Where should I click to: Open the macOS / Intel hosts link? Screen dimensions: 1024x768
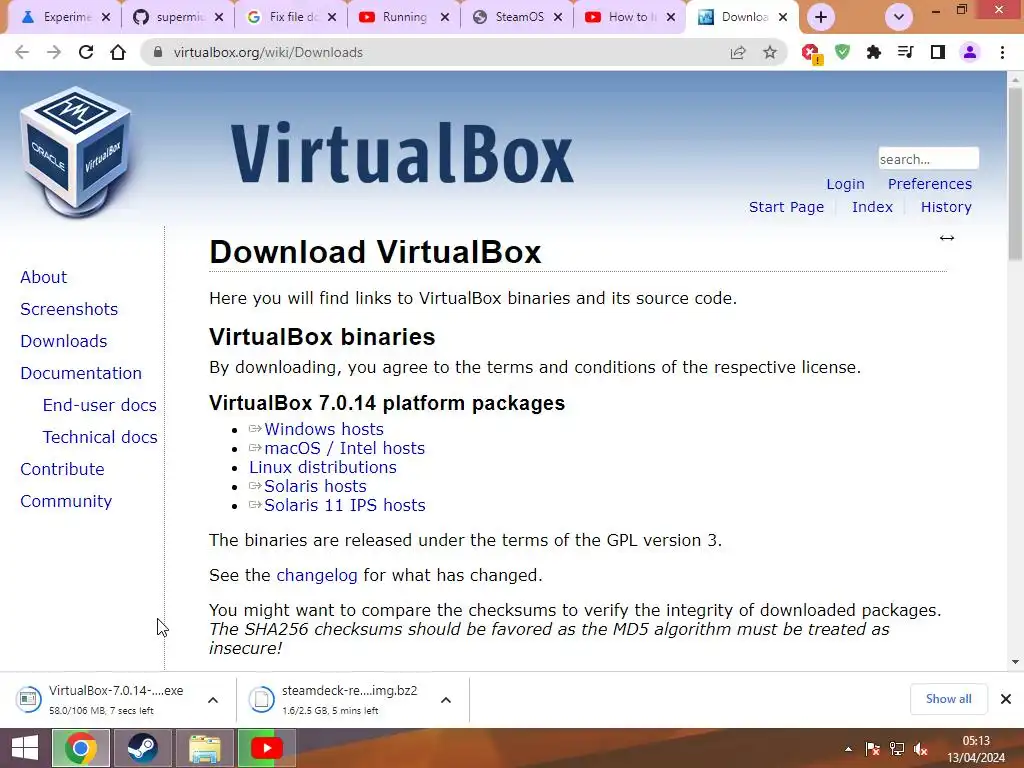344,448
